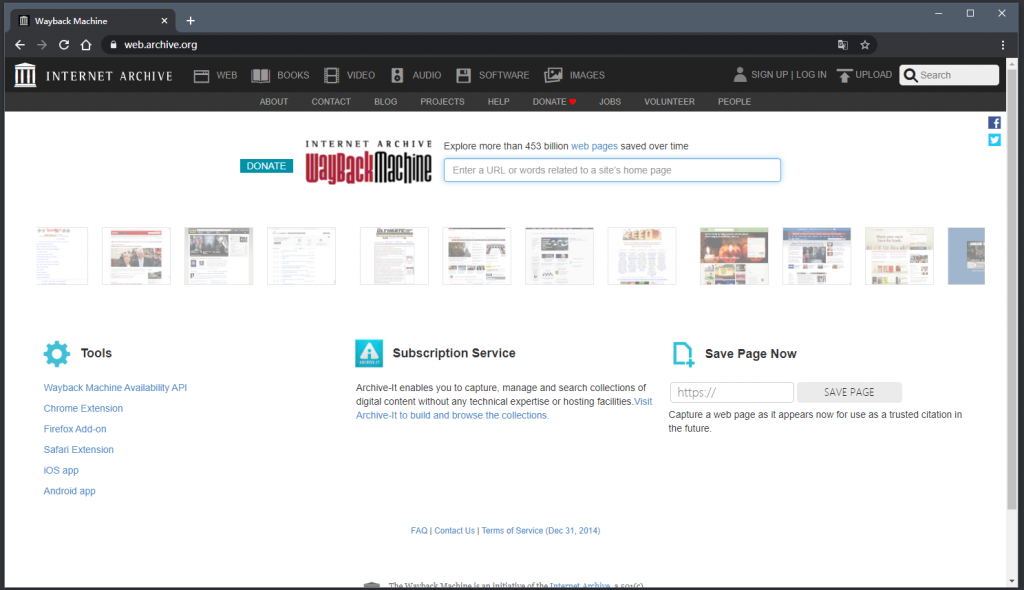The height and width of the screenshot is (590, 1024).
Task: Click the Internet Archive logo icon
Action: pos(26,75)
